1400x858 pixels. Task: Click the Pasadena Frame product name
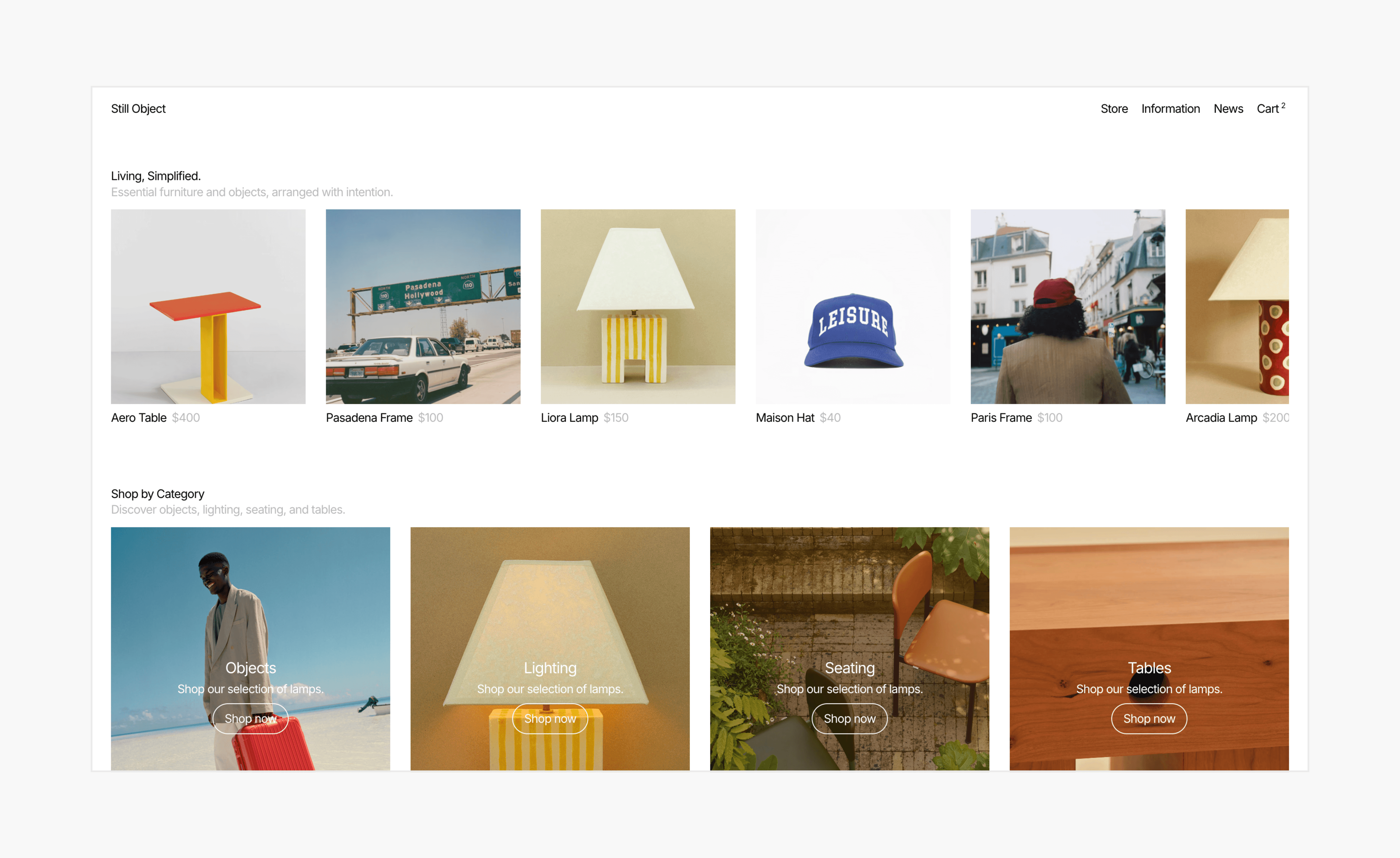(x=369, y=418)
